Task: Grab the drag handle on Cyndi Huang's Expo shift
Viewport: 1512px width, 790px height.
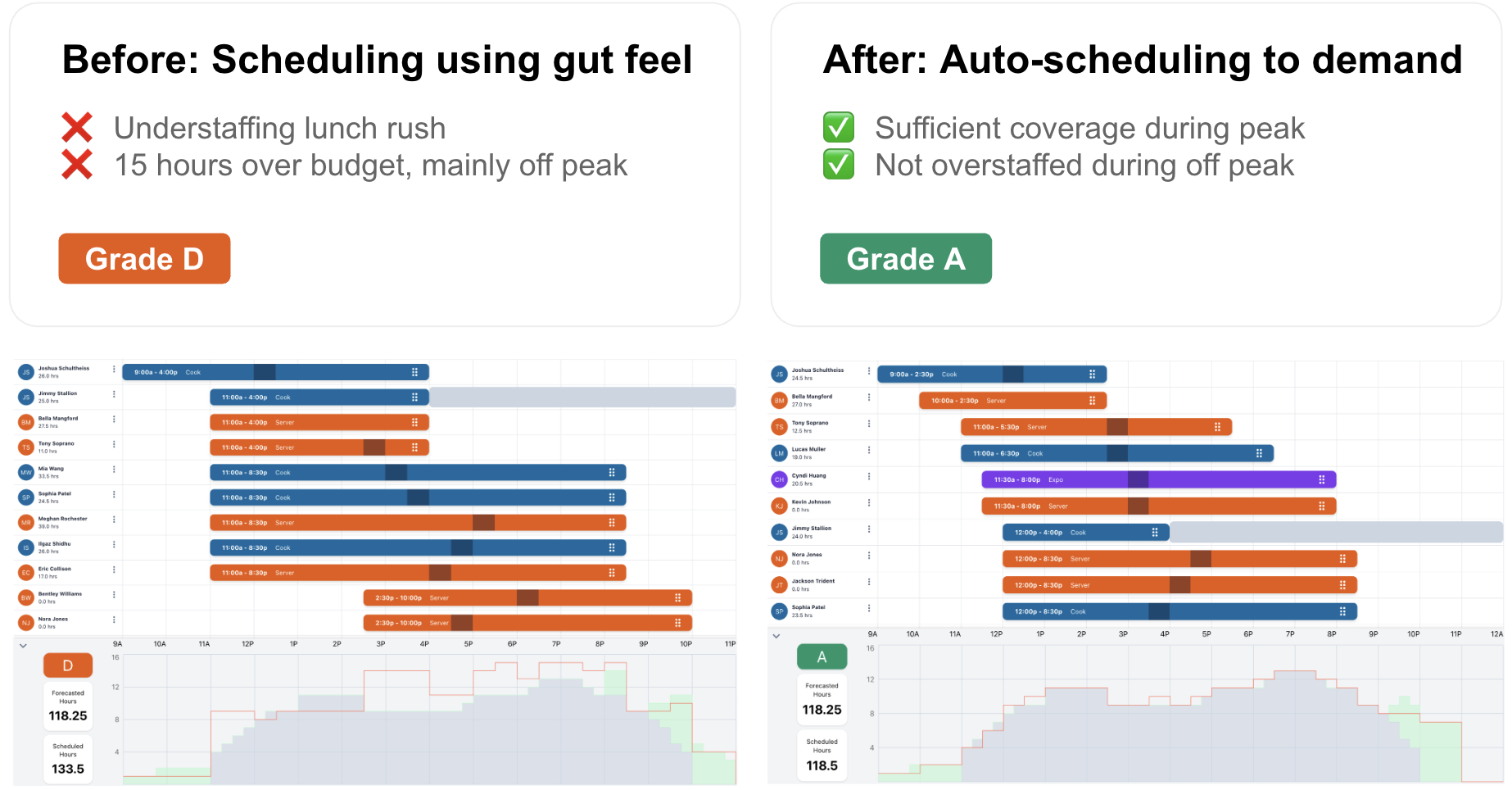Action: [x=1321, y=480]
